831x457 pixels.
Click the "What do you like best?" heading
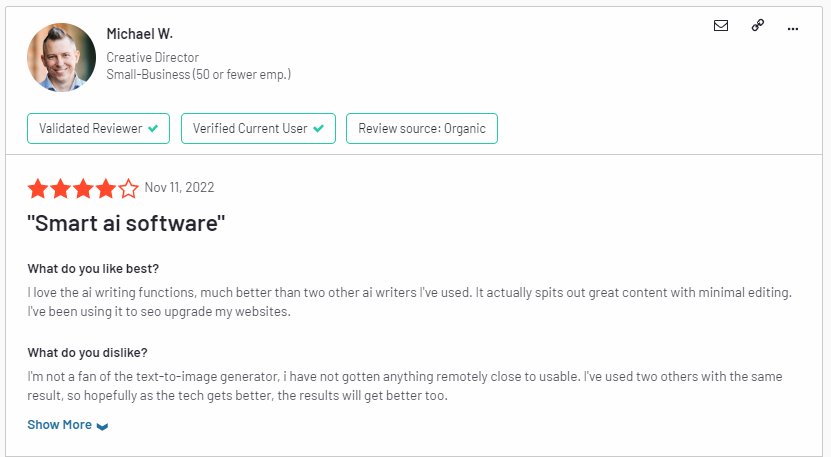(x=93, y=269)
